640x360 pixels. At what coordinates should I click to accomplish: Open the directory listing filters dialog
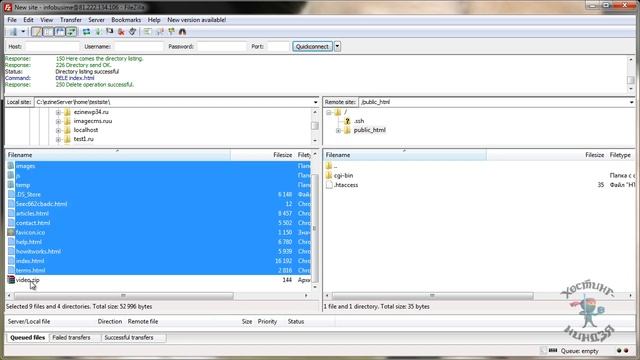tap(147, 31)
